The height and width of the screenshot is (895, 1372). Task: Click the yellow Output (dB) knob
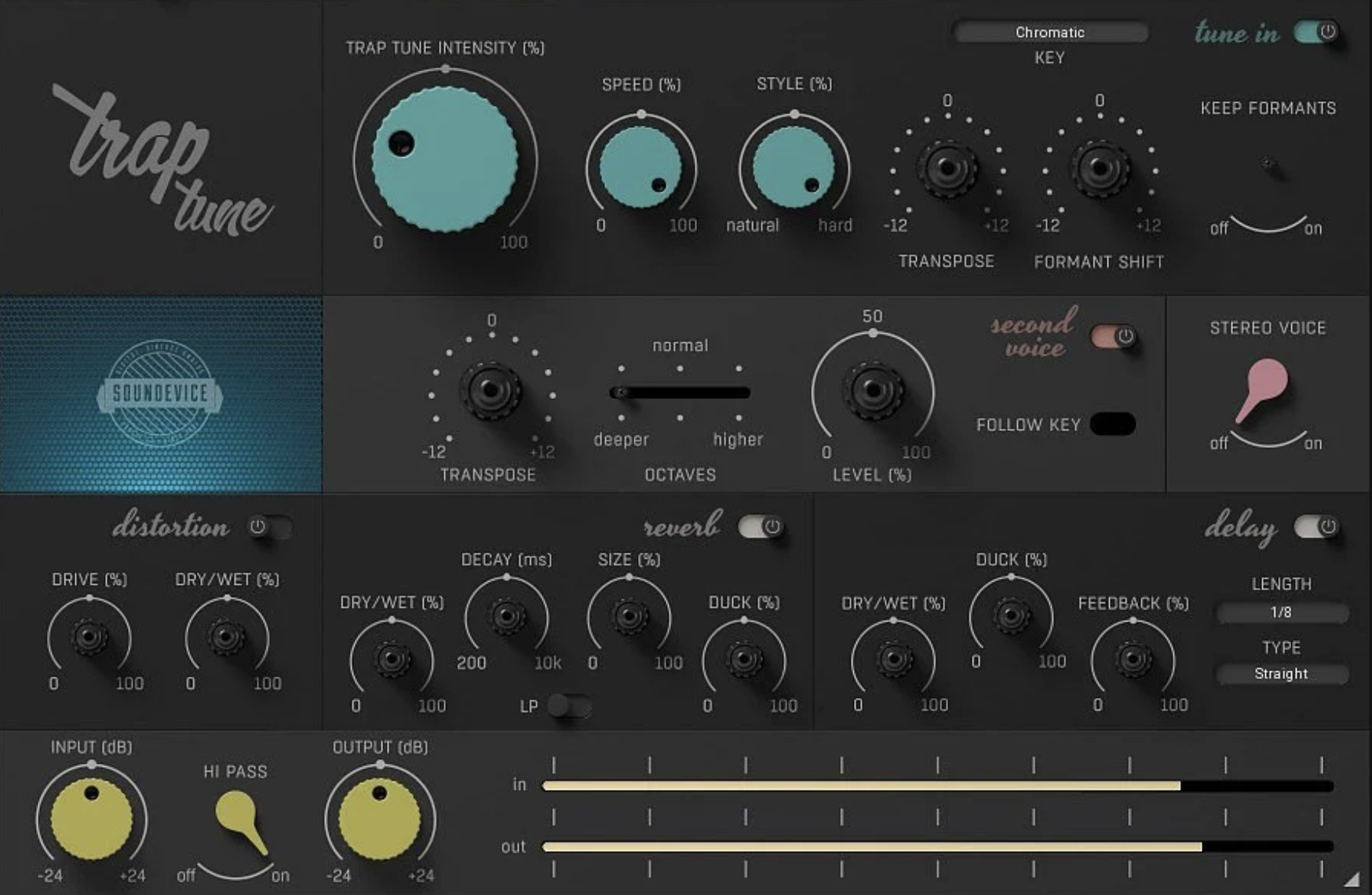click(x=380, y=820)
